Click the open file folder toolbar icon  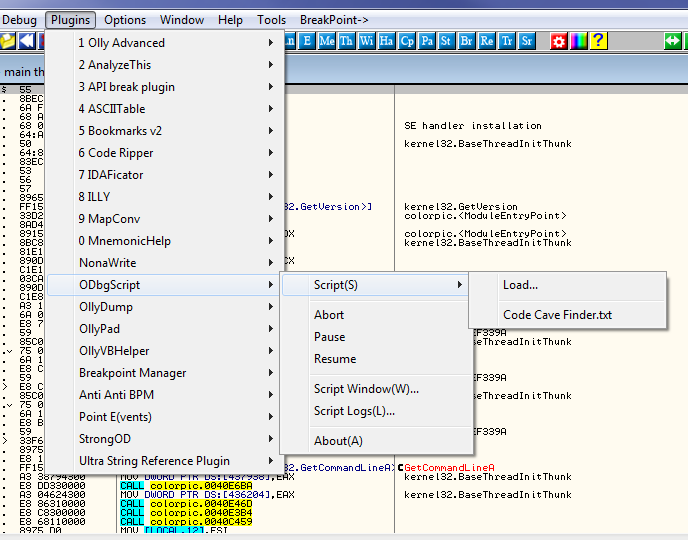coord(7,41)
